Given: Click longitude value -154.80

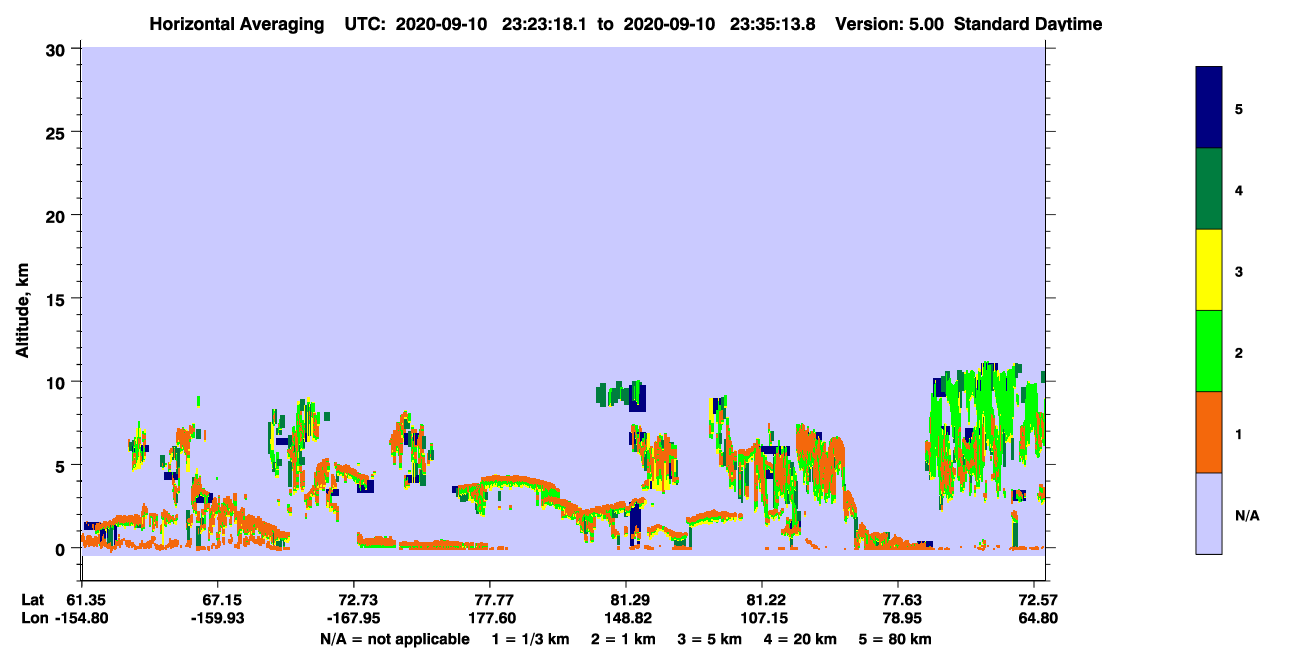Looking at the screenshot, I should [81, 618].
